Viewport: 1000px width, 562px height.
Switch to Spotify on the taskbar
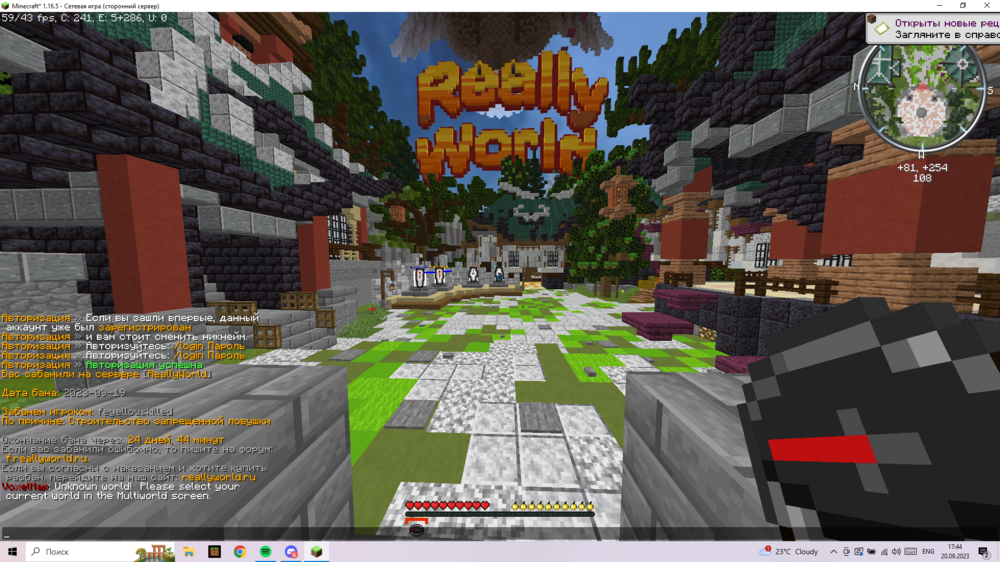coord(265,552)
